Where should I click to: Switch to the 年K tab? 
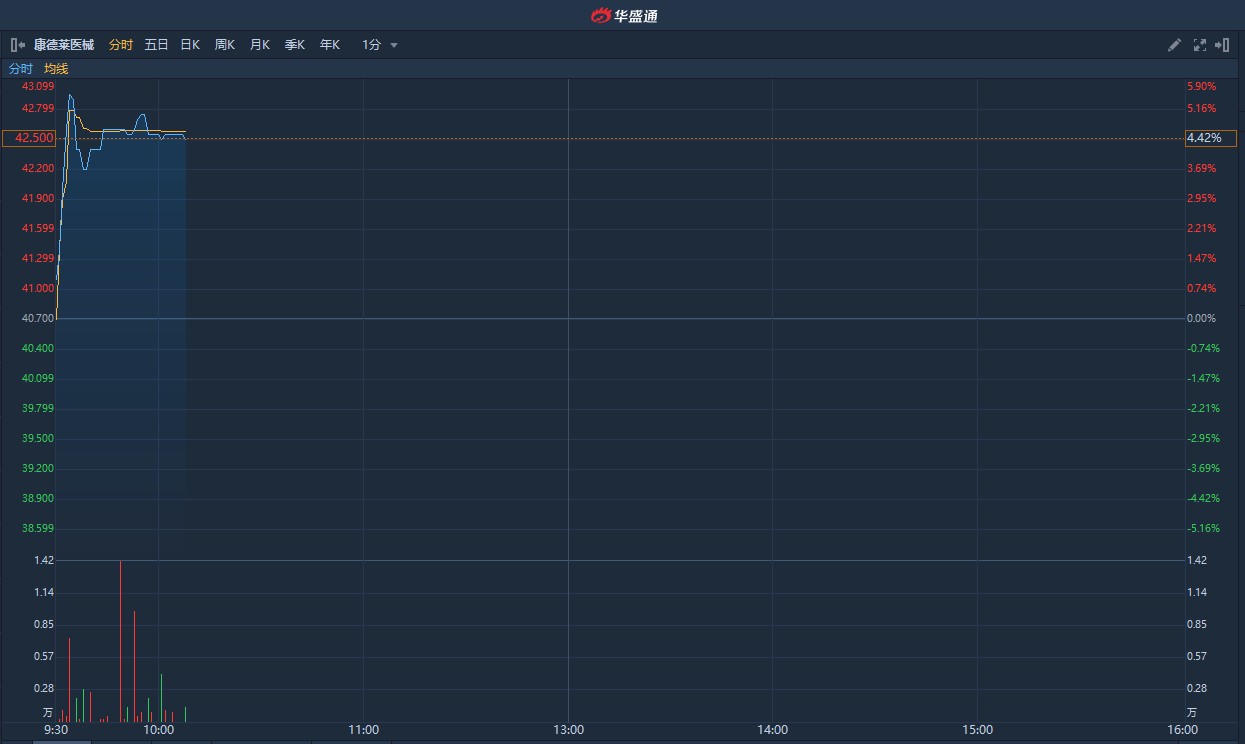(x=330, y=45)
